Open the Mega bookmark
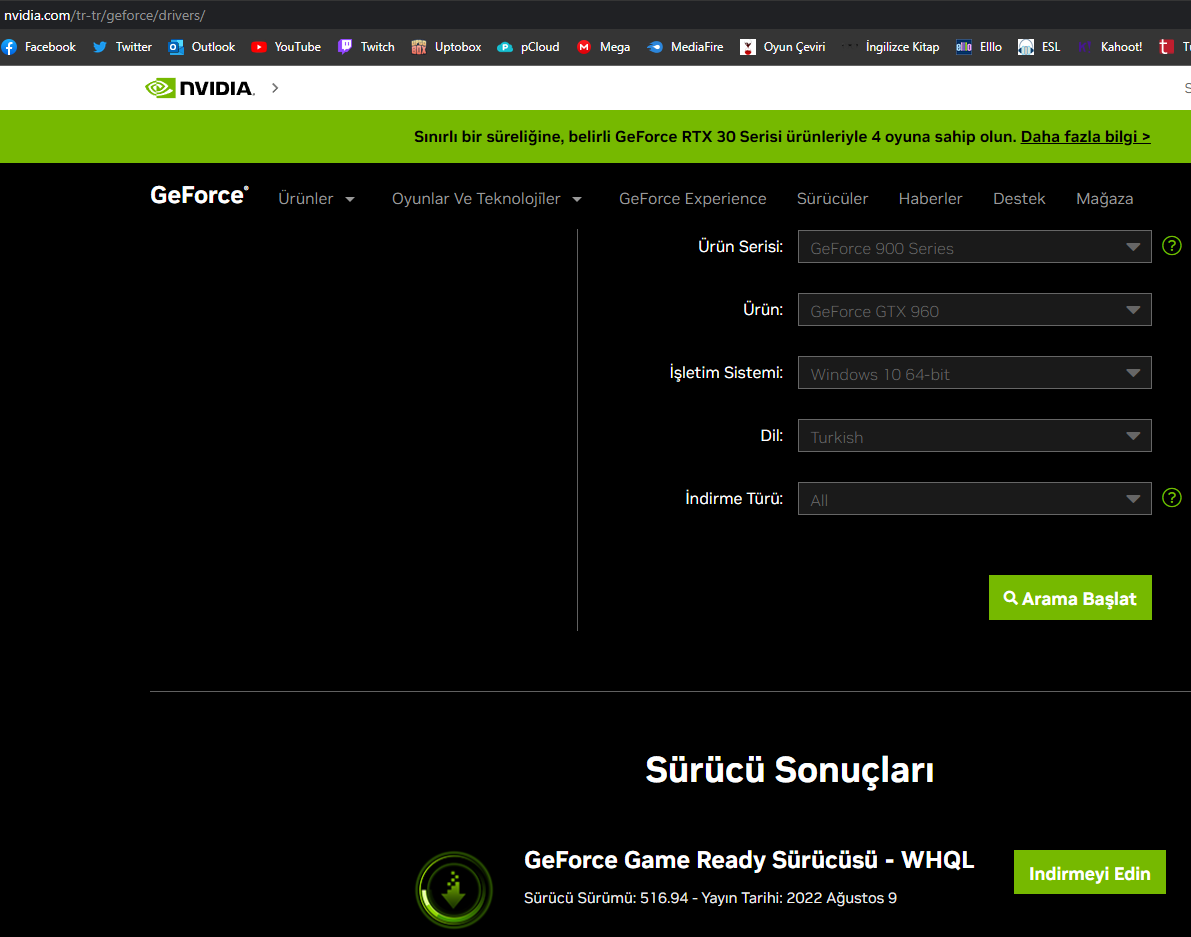Image resolution: width=1191 pixels, height=937 pixels. pyautogui.click(x=603, y=47)
